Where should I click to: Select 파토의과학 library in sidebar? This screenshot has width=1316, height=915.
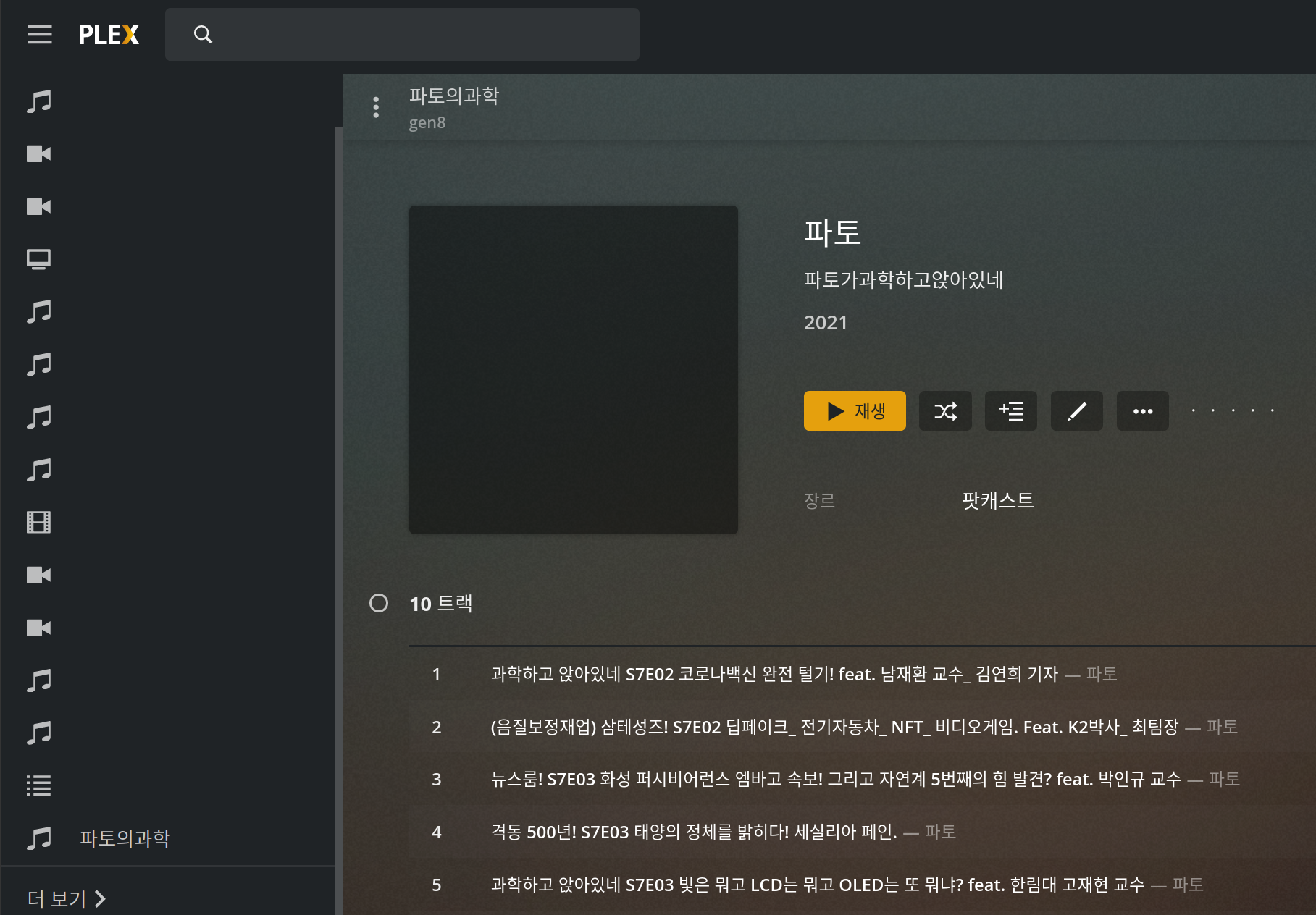click(125, 838)
